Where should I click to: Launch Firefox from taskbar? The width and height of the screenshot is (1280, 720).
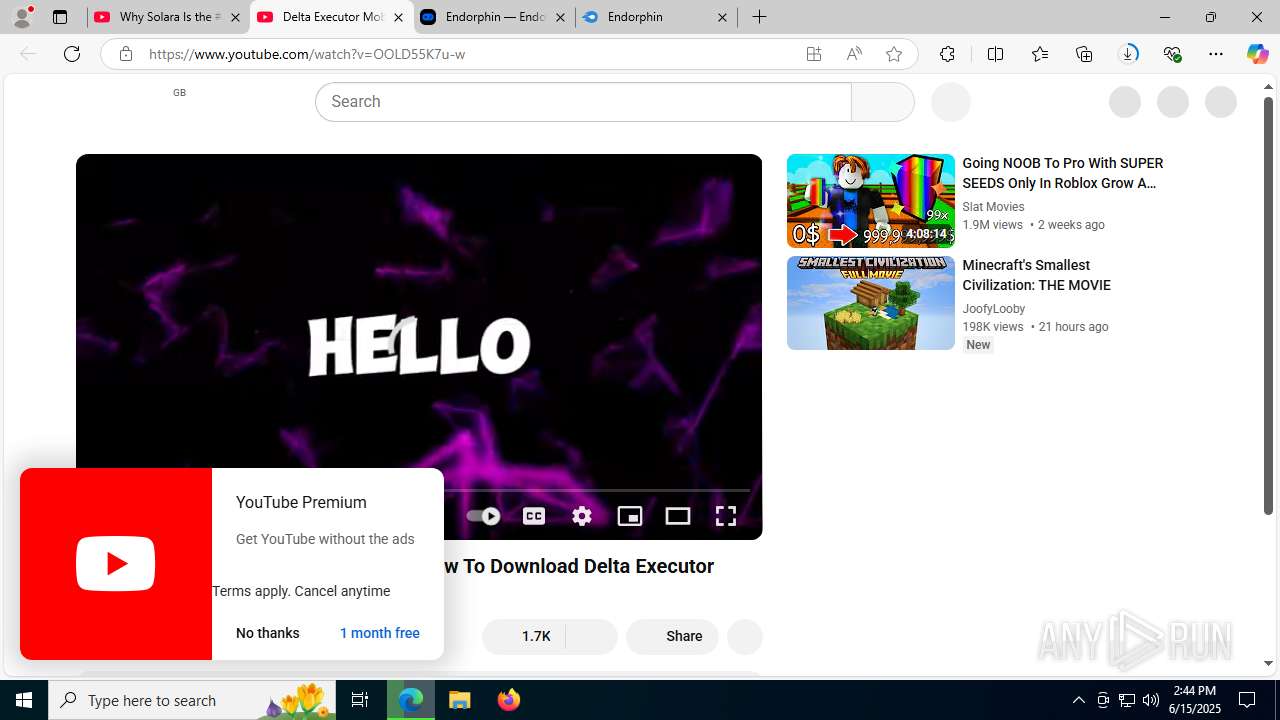click(x=508, y=700)
